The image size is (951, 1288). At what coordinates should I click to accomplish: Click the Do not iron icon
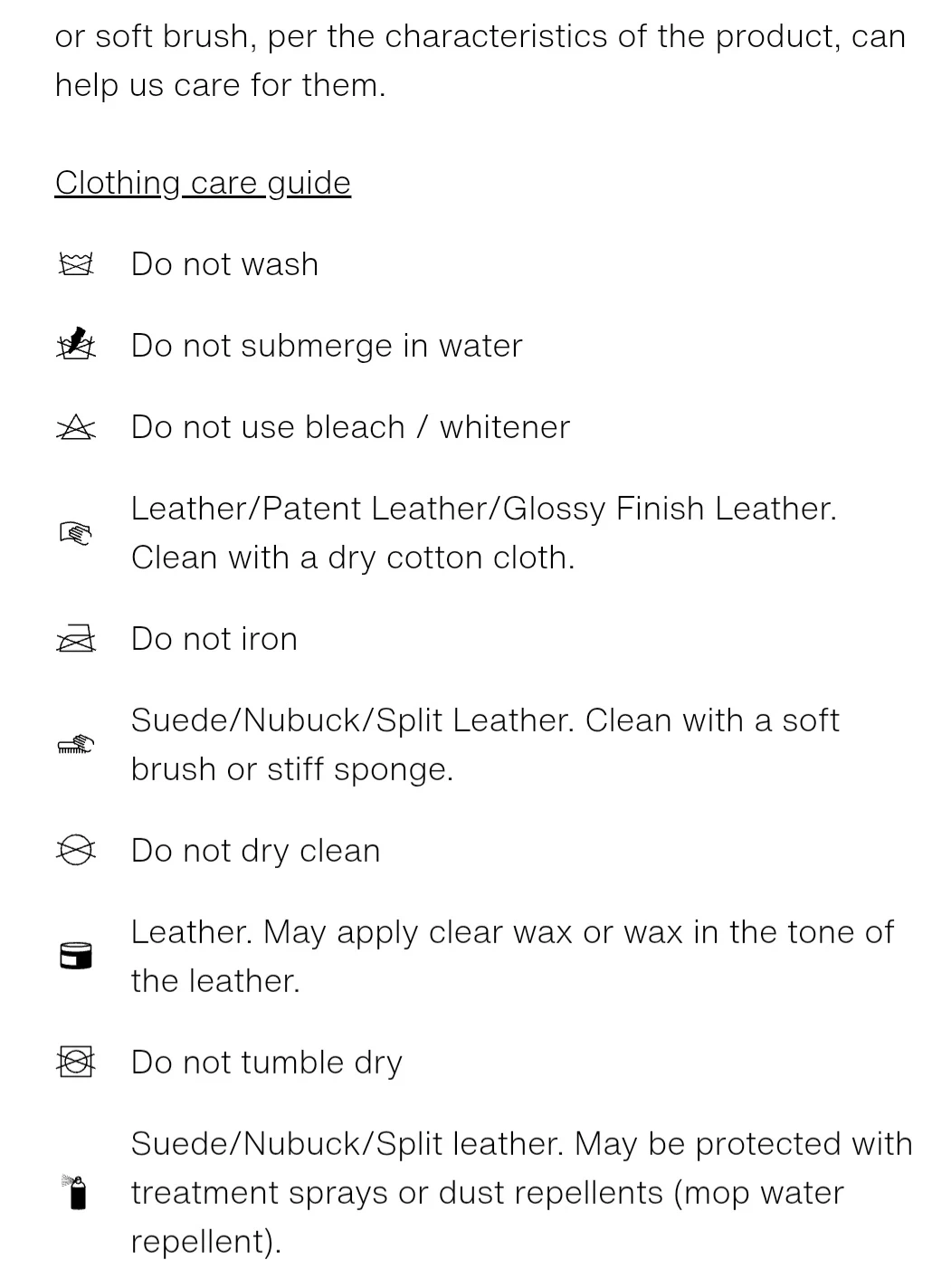(x=76, y=639)
